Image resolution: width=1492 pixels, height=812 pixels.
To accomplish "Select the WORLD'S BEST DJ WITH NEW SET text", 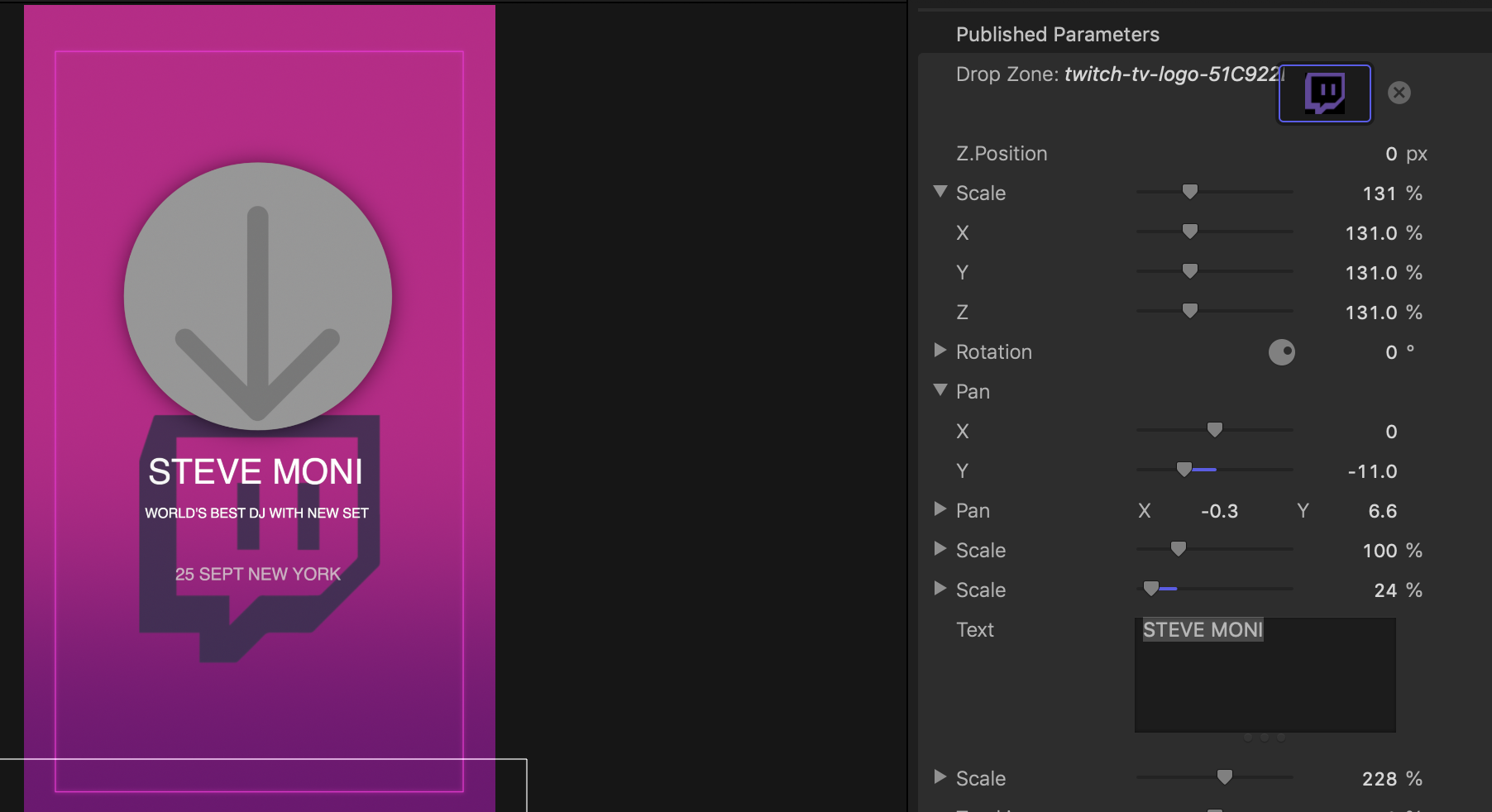I will coord(256,513).
